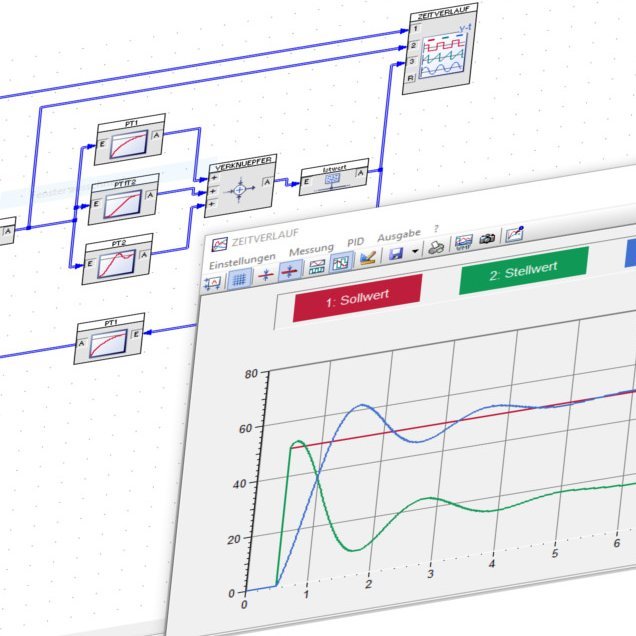
Task: Click the A output port of PT2 block
Action: (144, 254)
